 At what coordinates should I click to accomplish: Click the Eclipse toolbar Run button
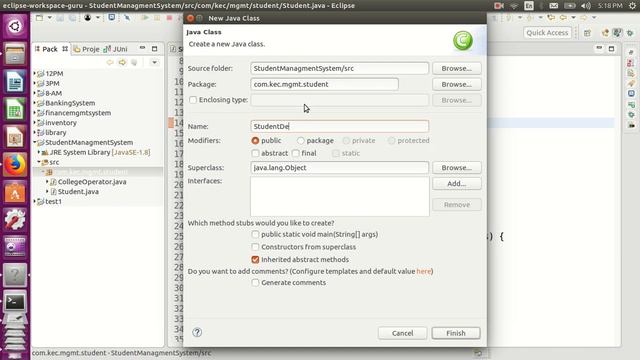coord(144,18)
